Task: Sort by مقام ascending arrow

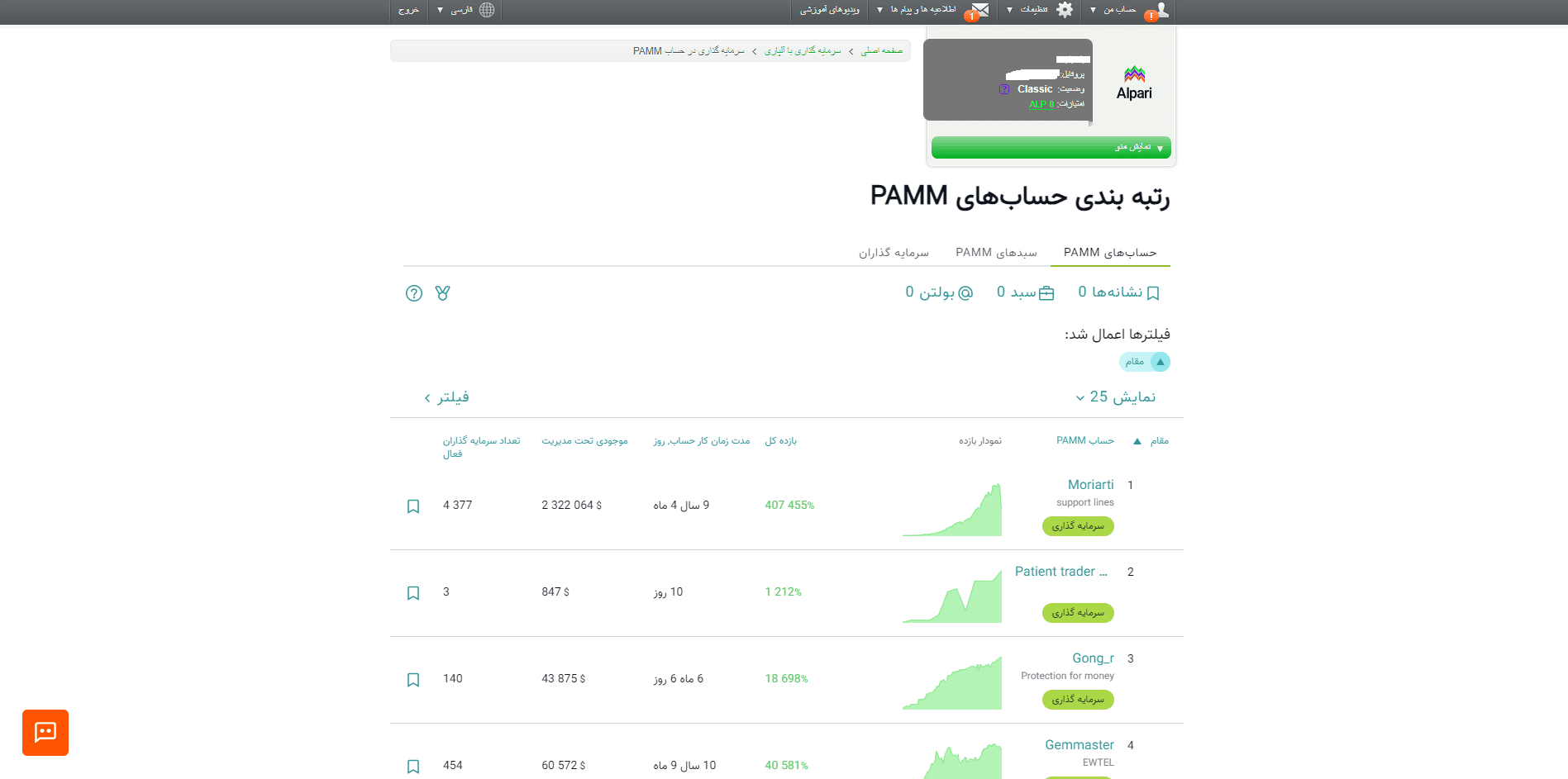Action: (x=1137, y=441)
